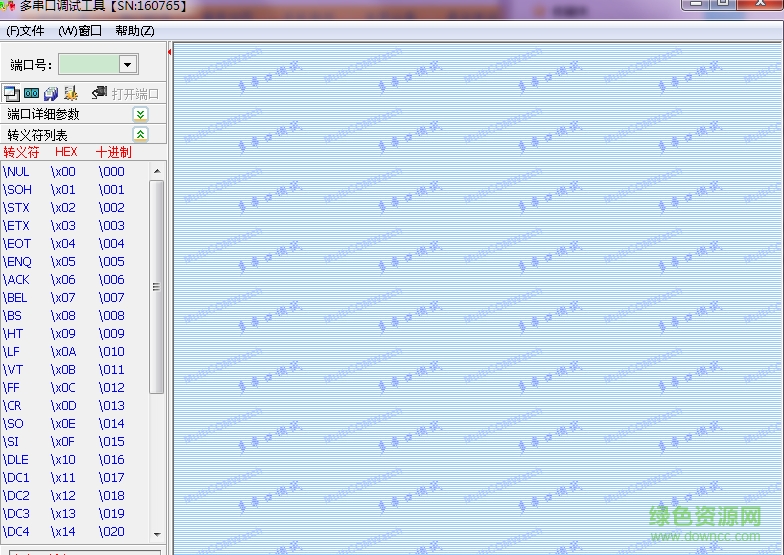Select the \SO escape entry

pyautogui.click(x=13, y=424)
